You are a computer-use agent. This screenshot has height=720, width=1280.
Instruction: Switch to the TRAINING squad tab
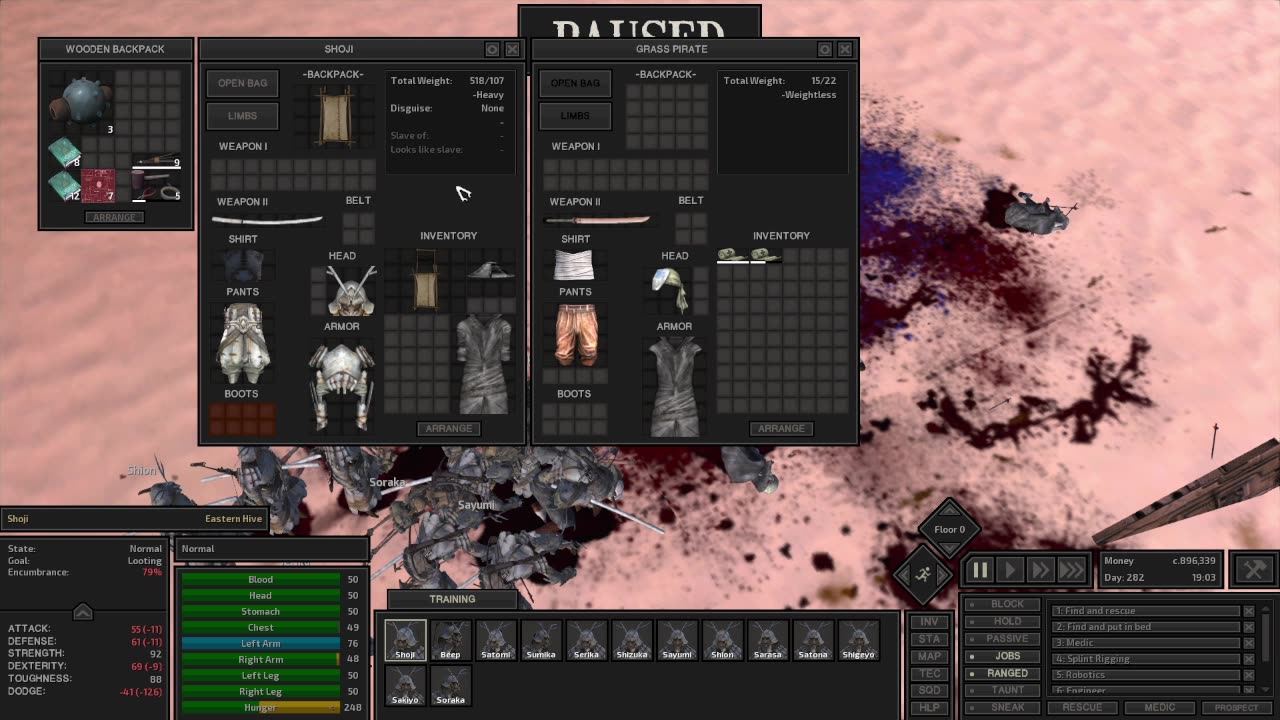point(452,599)
